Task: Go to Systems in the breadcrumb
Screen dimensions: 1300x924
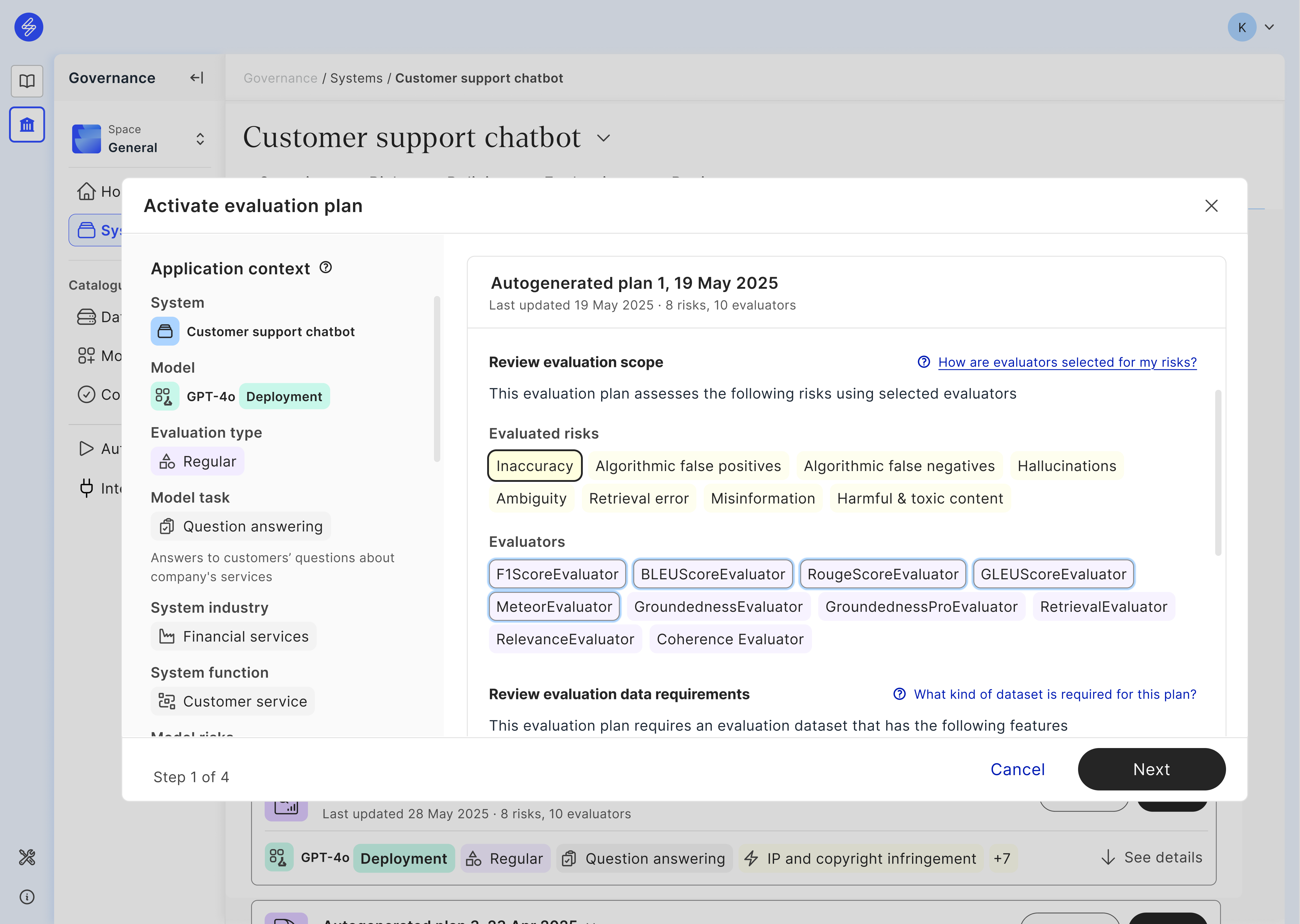Action: [x=356, y=78]
